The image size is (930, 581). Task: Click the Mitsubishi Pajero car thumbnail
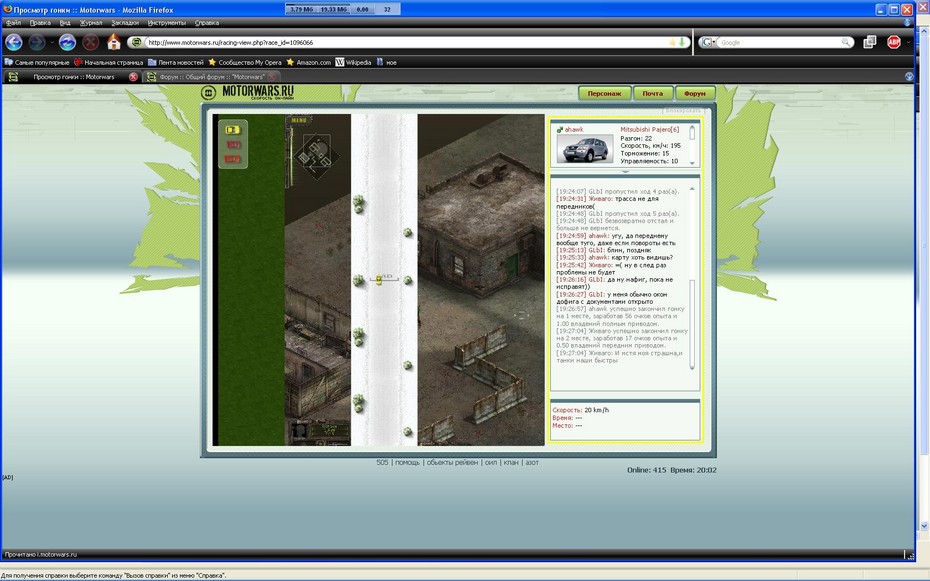pos(585,148)
